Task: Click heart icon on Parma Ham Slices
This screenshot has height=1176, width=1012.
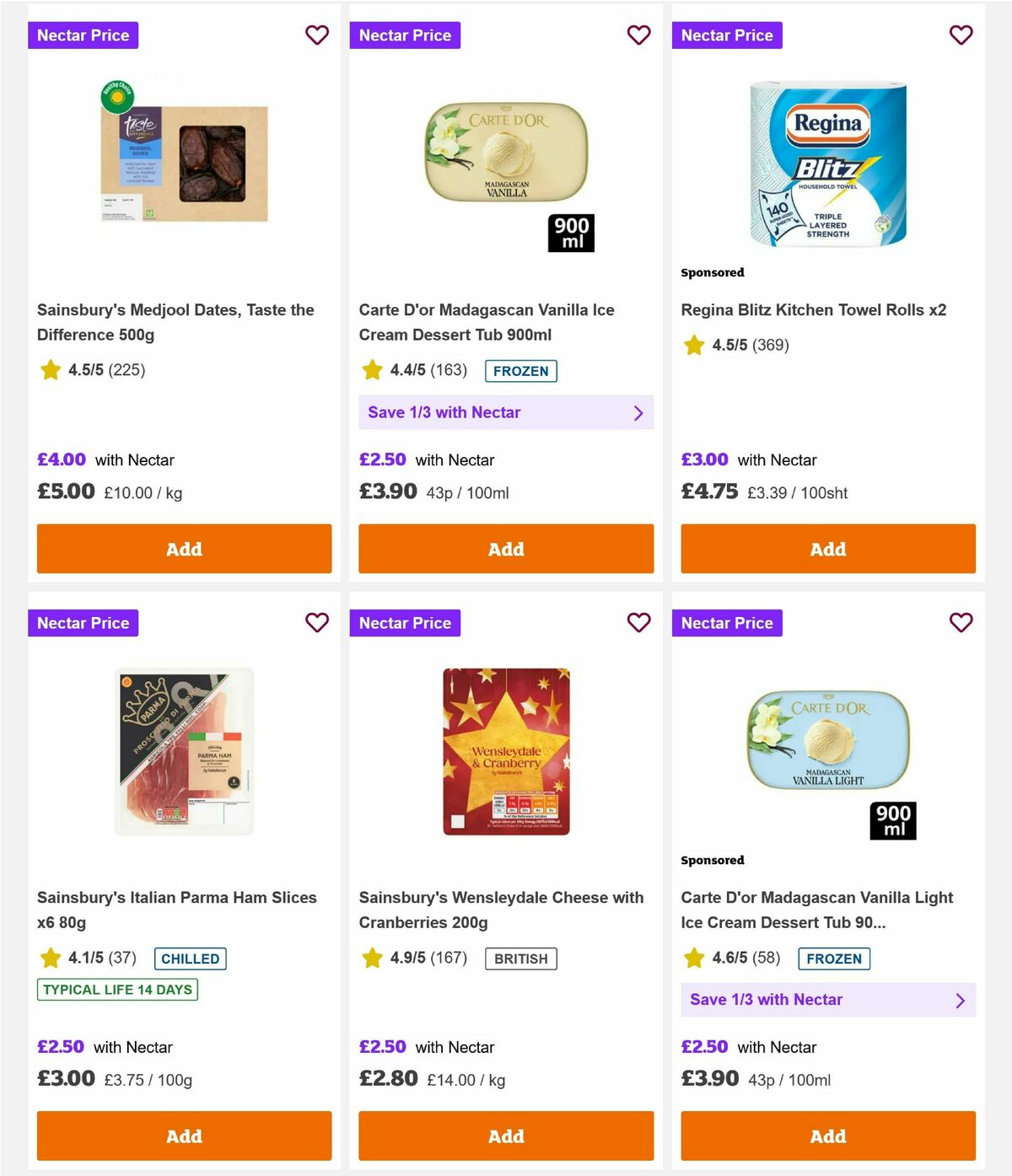Action: 317,623
